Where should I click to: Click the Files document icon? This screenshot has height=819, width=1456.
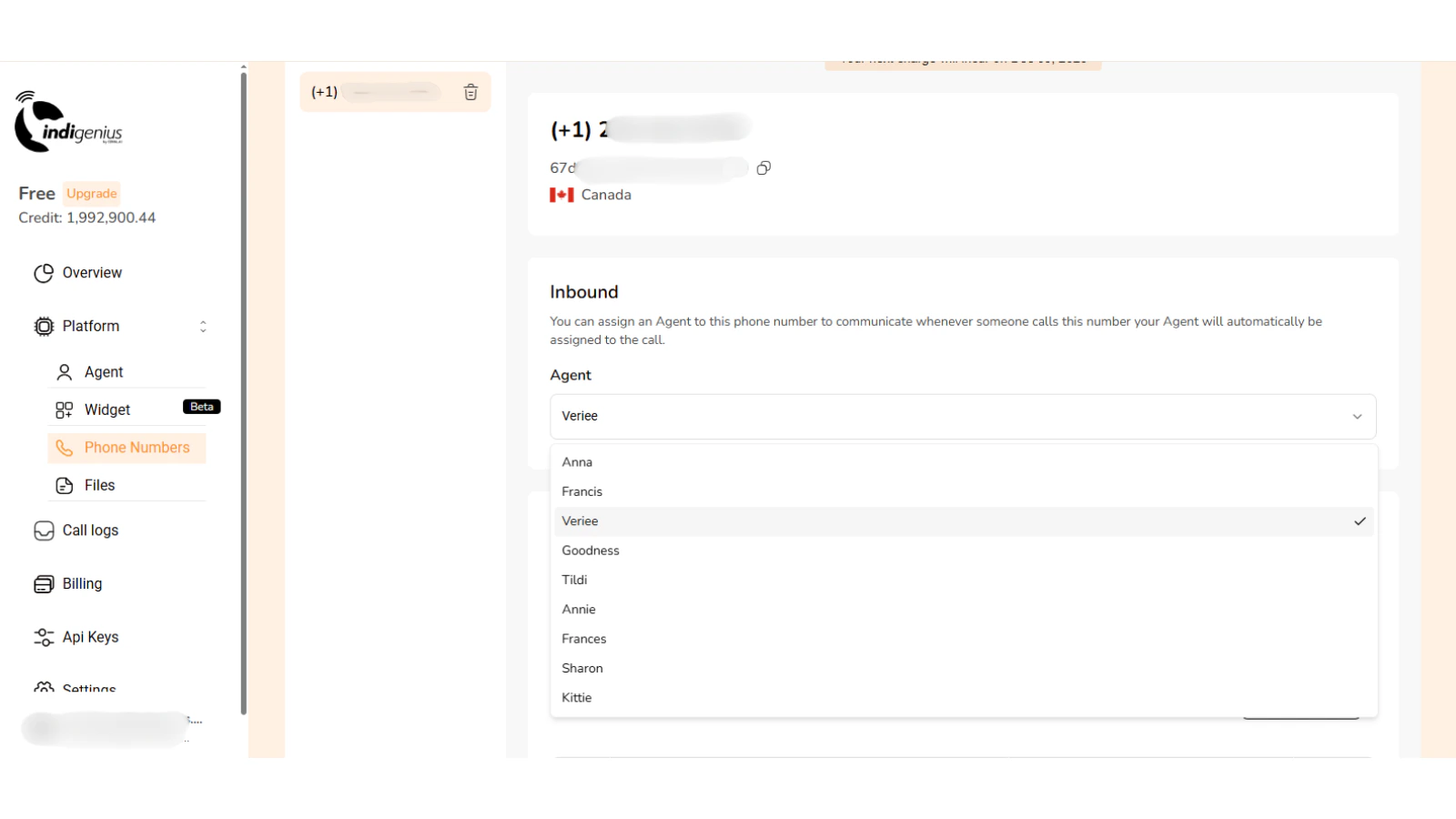point(65,486)
